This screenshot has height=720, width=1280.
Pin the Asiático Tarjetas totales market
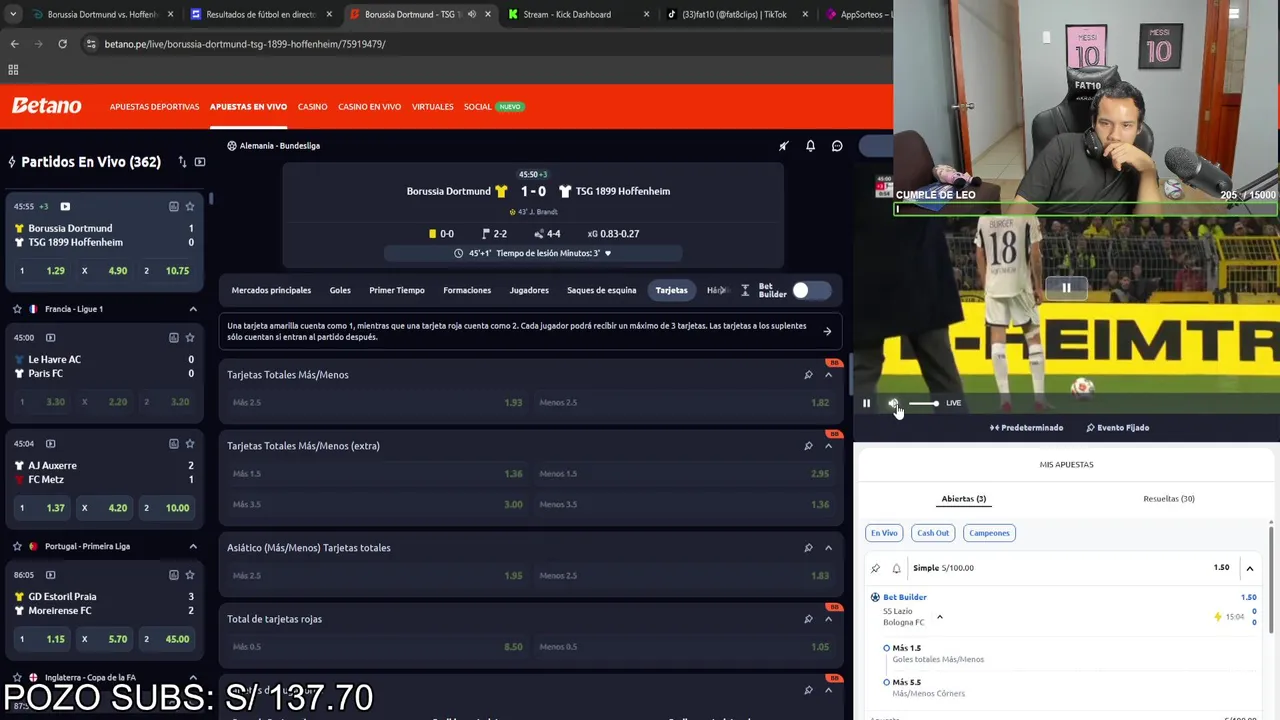pos(808,548)
